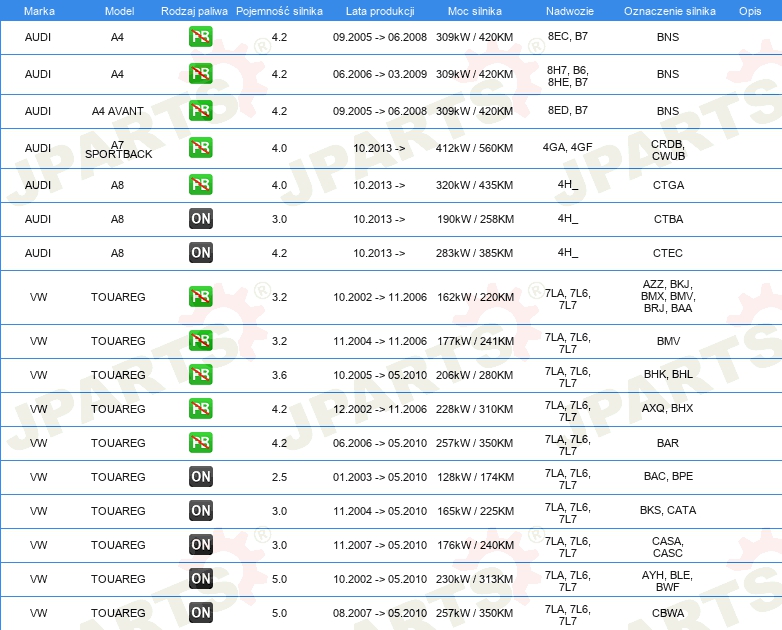This screenshot has height=630, width=782.
Task: Click engine code BMV cell
Action: (668, 341)
